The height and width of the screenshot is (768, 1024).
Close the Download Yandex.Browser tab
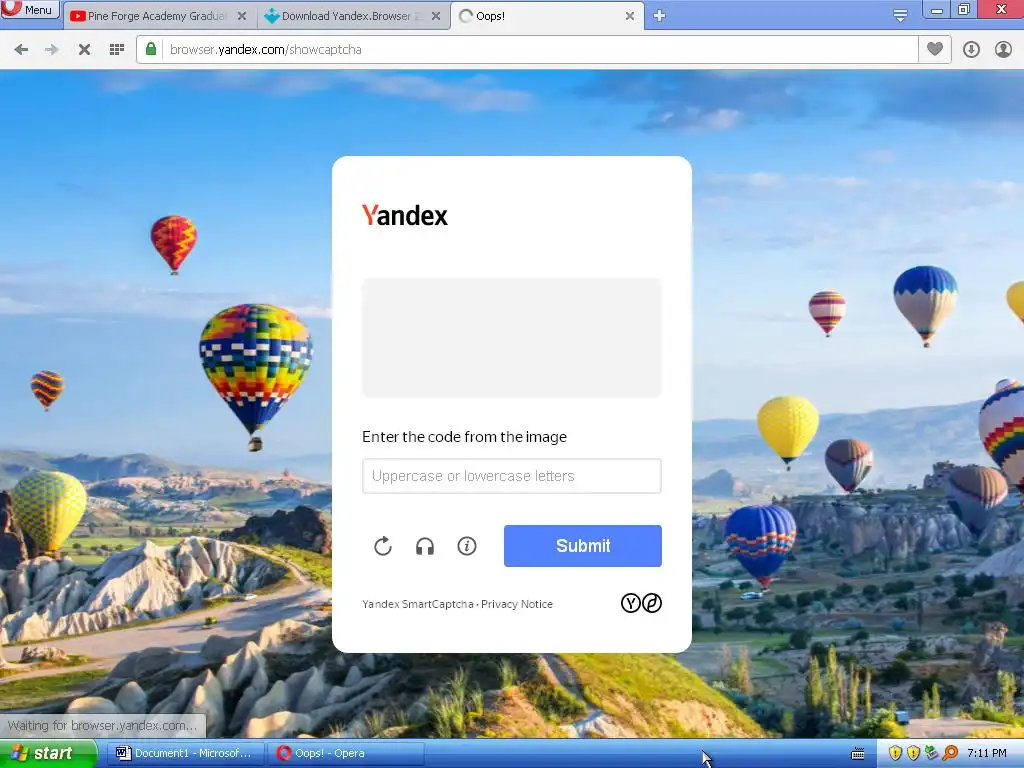[436, 16]
